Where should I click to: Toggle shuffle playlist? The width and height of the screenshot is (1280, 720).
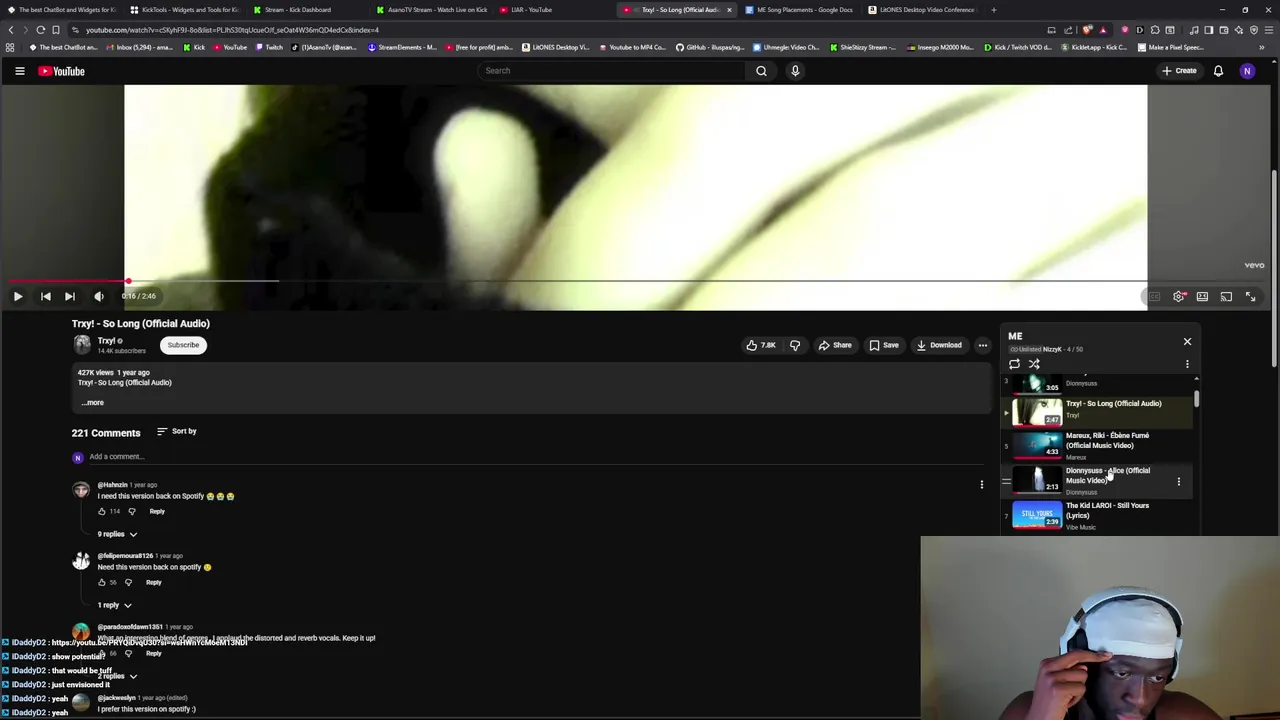click(1034, 364)
